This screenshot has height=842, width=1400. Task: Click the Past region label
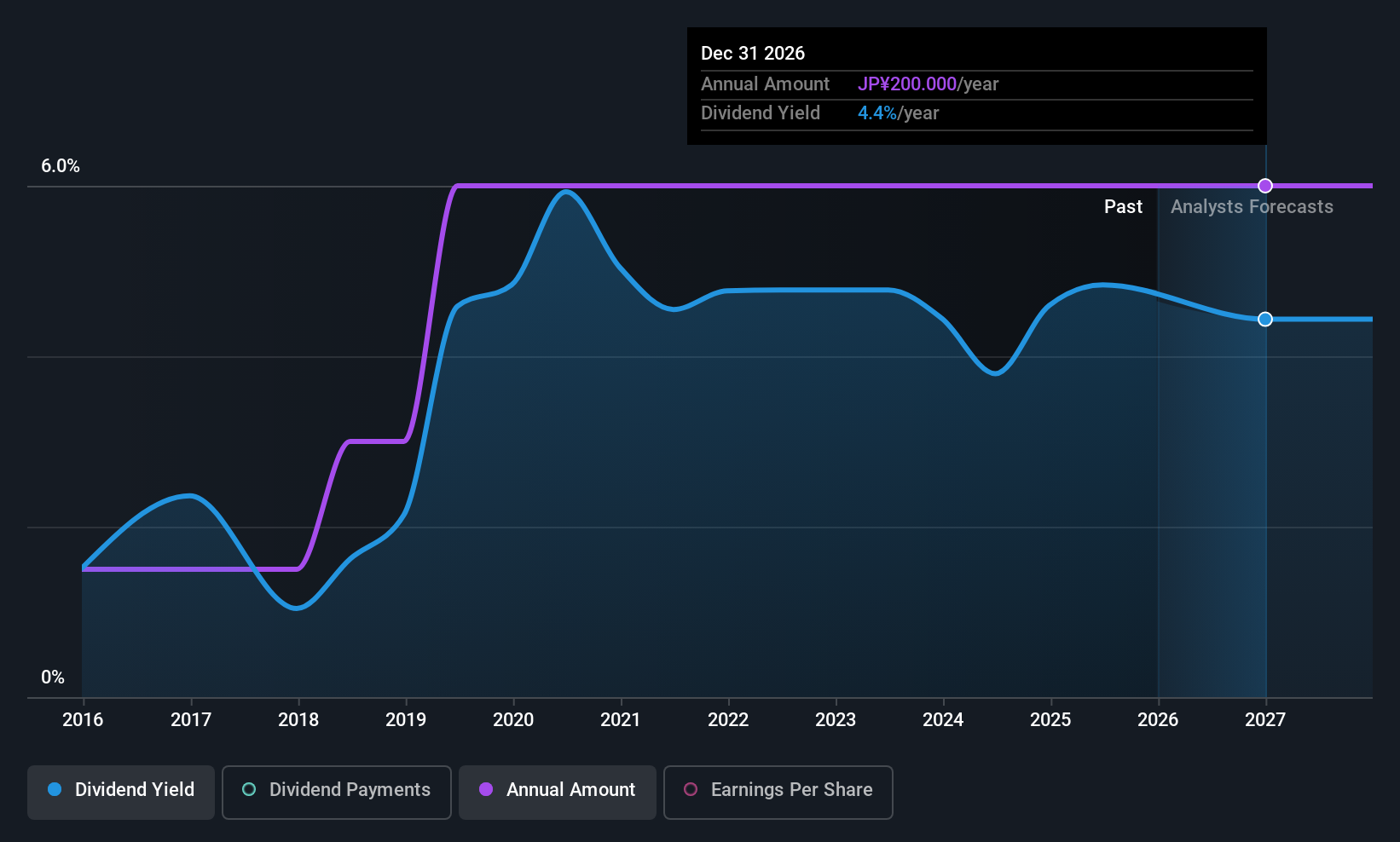[1123, 207]
